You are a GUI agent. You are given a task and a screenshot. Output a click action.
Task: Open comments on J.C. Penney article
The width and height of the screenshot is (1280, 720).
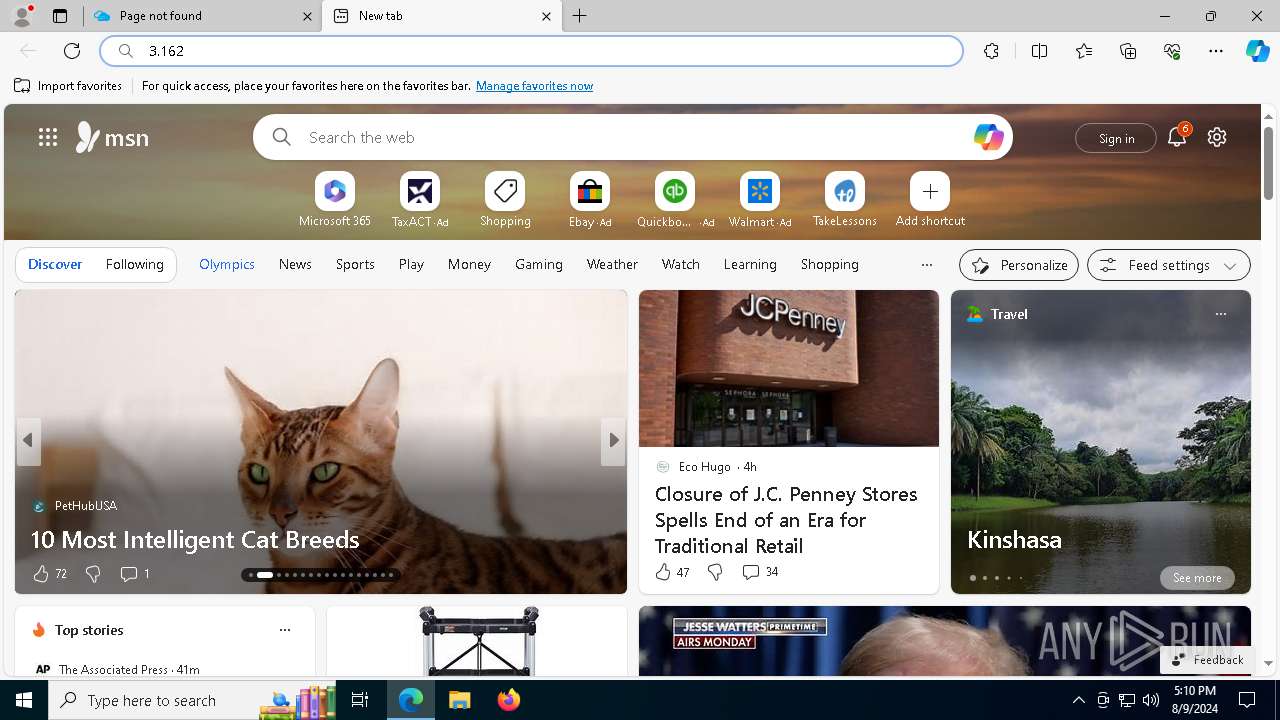click(x=760, y=572)
